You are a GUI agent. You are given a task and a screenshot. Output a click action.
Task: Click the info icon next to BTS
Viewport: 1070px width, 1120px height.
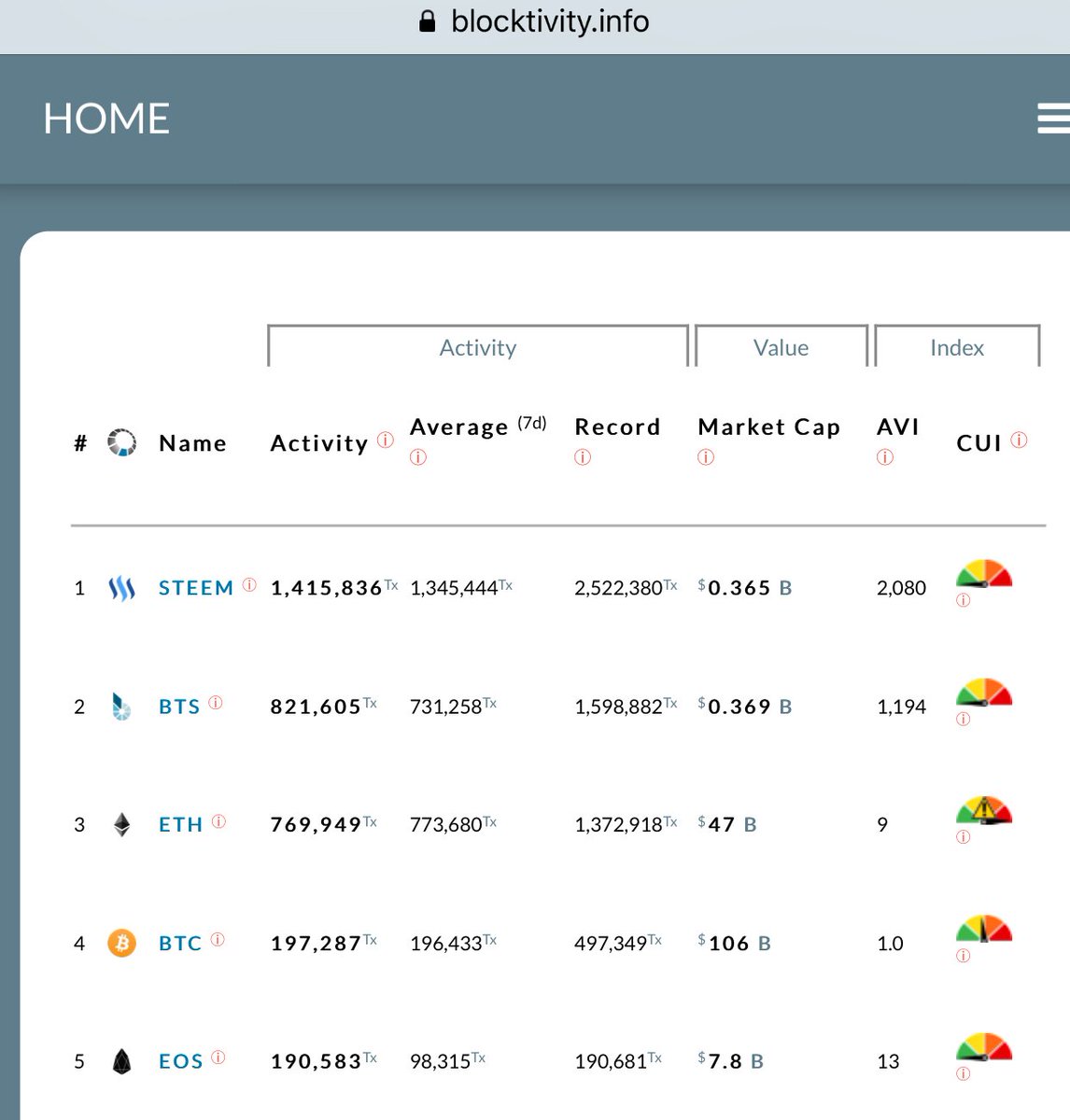click(216, 703)
